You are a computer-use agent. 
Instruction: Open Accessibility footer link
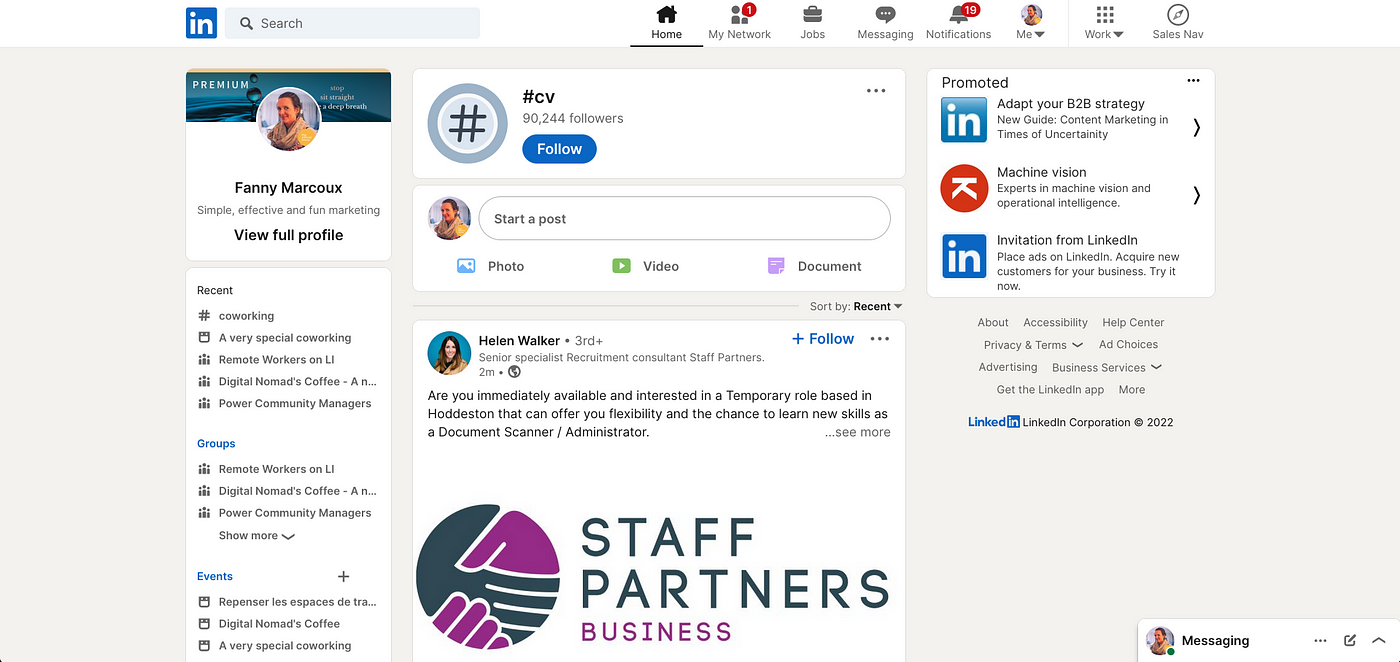(x=1055, y=322)
